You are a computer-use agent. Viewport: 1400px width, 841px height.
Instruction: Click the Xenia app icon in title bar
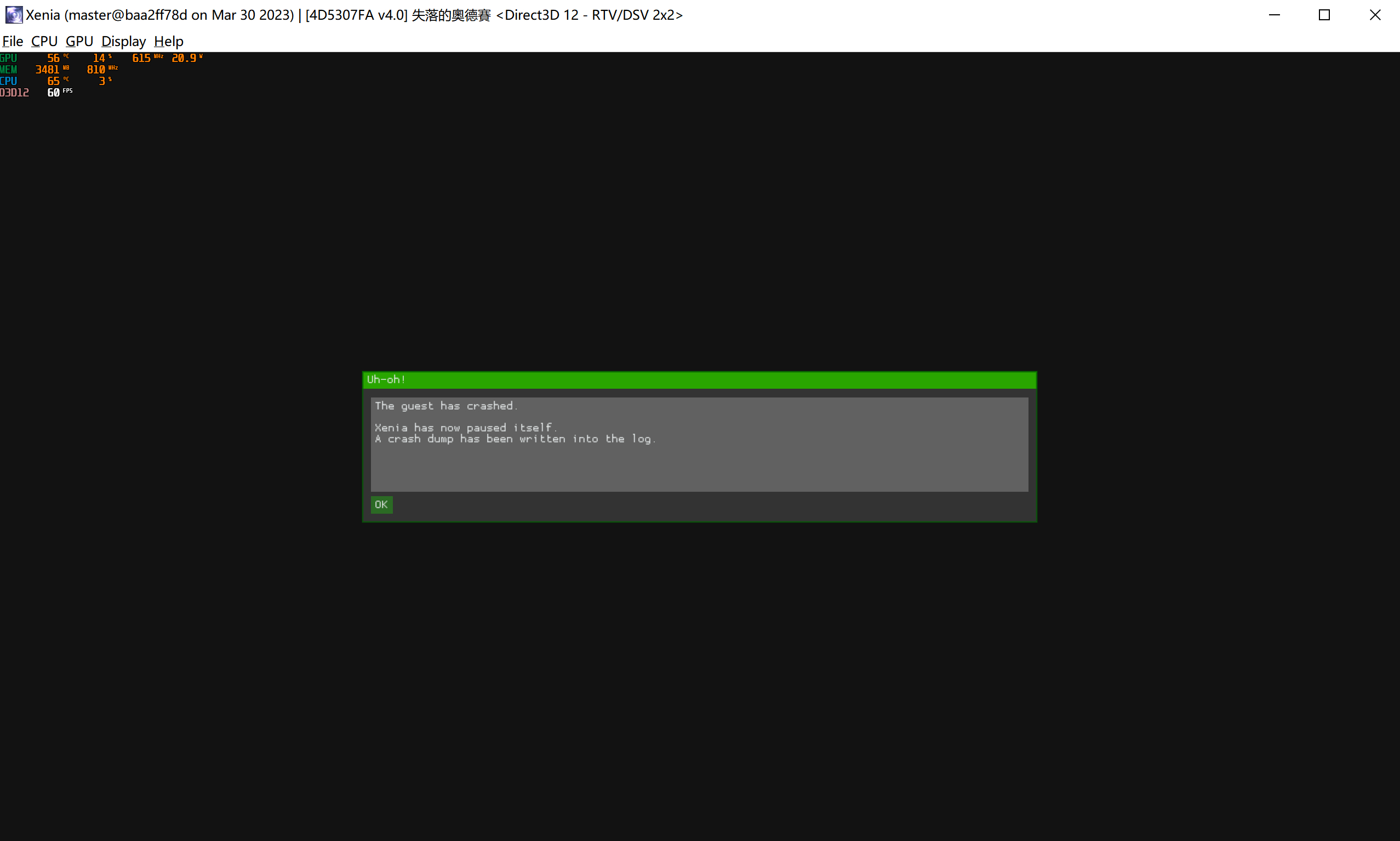click(x=14, y=15)
